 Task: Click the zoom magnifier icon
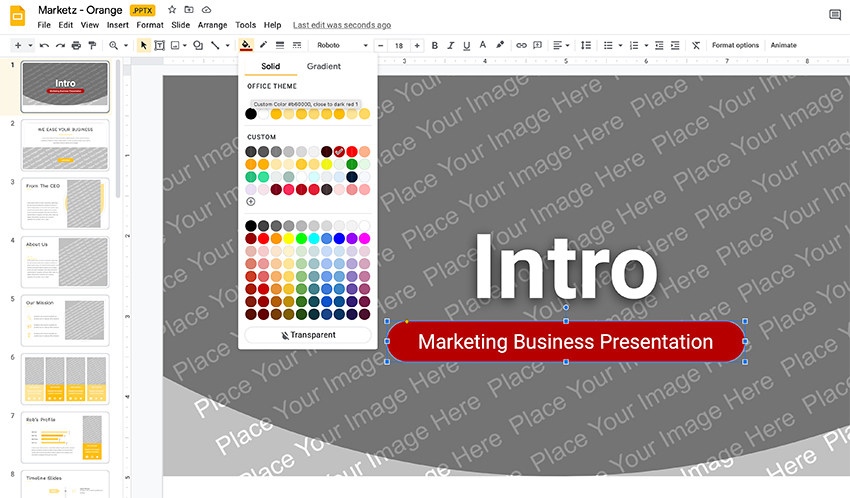pos(113,46)
